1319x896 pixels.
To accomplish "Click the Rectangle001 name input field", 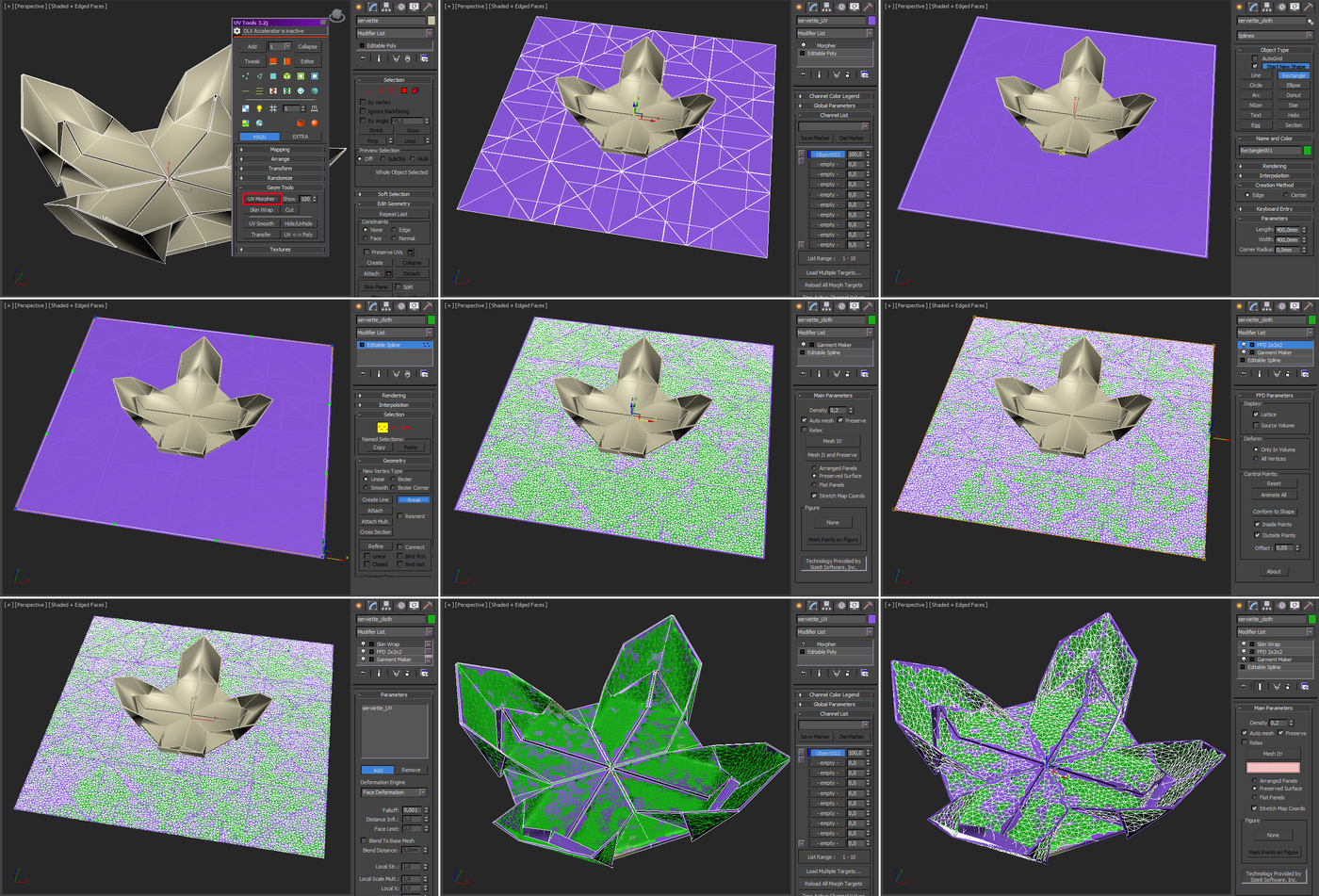I will coord(1268,150).
